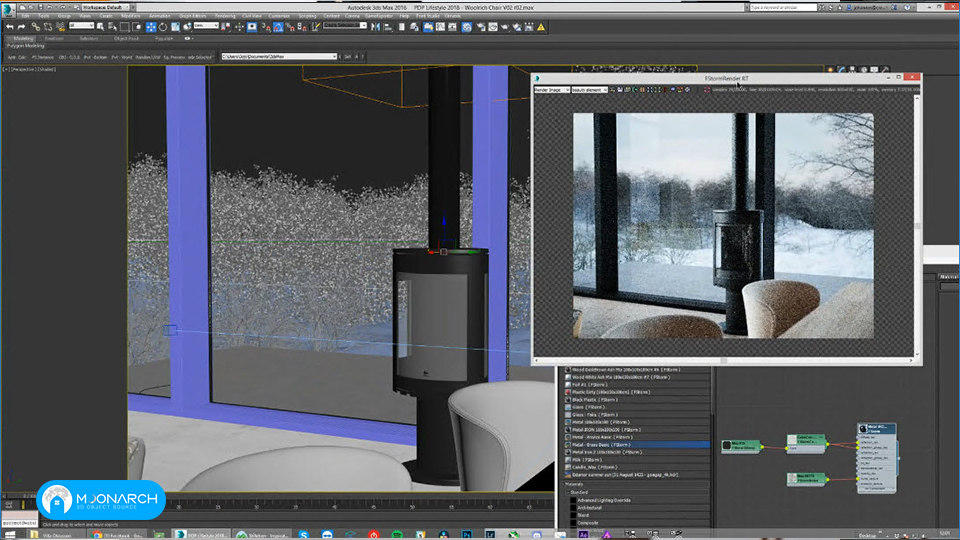Screen dimensions: 960x540
Task: Open Select by Name dialog
Action: point(112,27)
